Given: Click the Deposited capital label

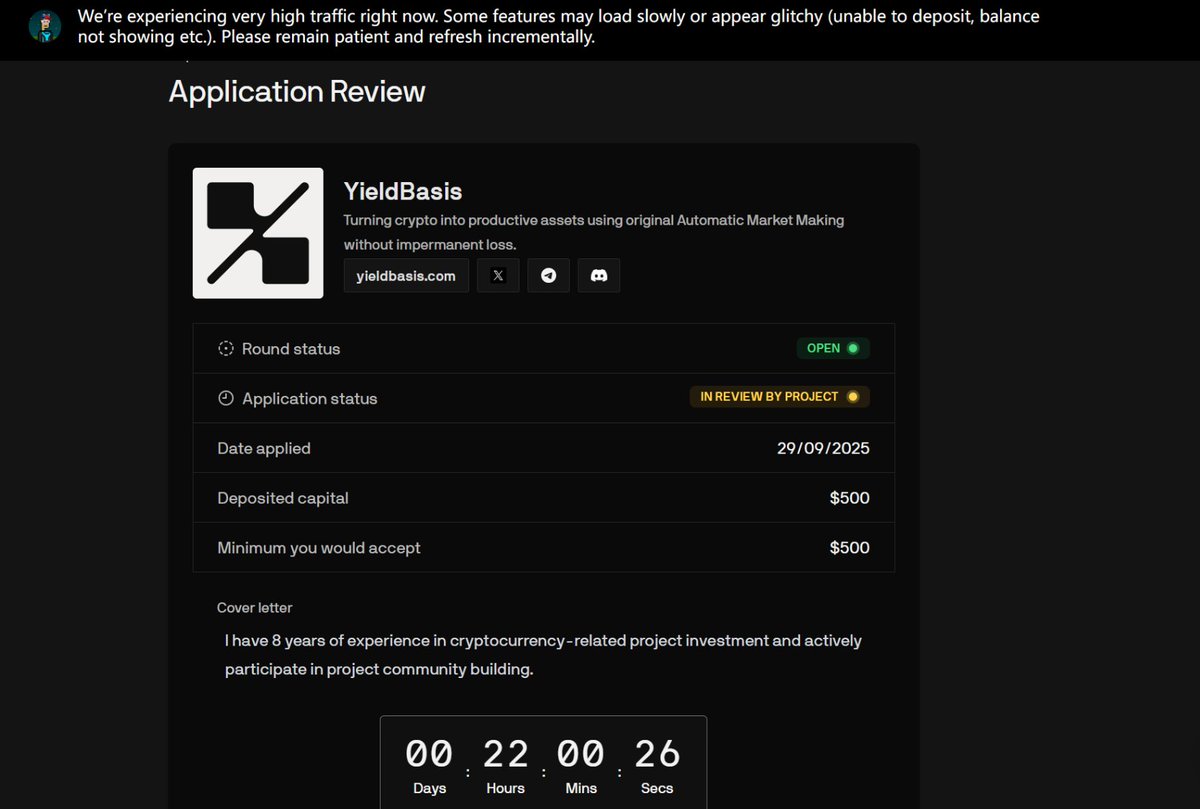Looking at the screenshot, I should [x=283, y=498].
